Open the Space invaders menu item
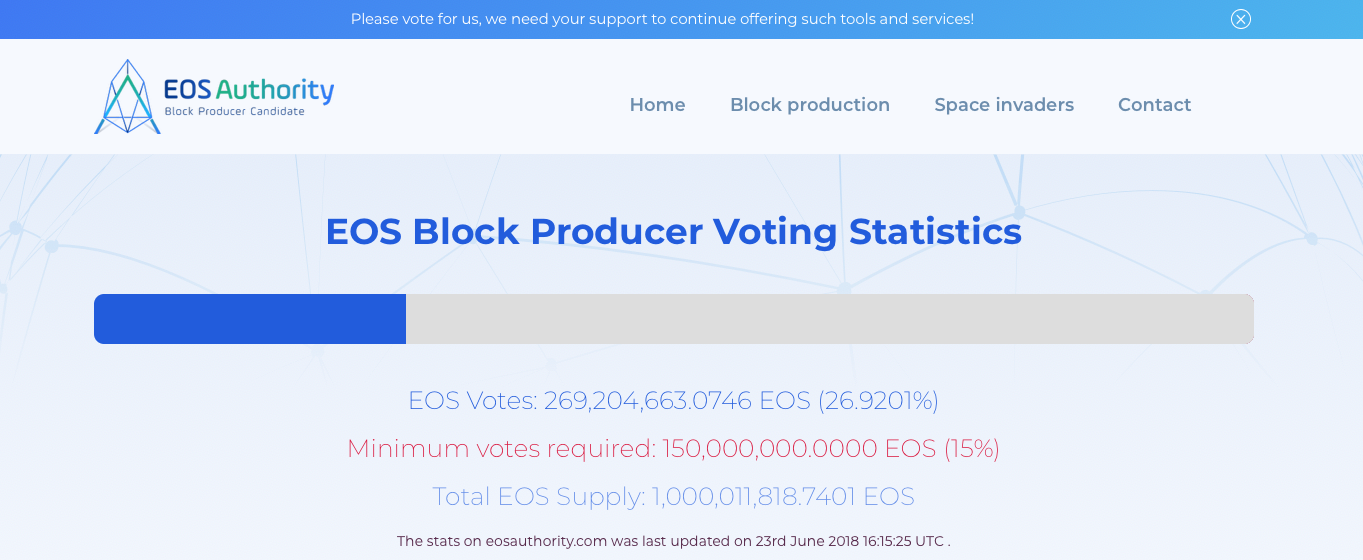 coord(1004,105)
